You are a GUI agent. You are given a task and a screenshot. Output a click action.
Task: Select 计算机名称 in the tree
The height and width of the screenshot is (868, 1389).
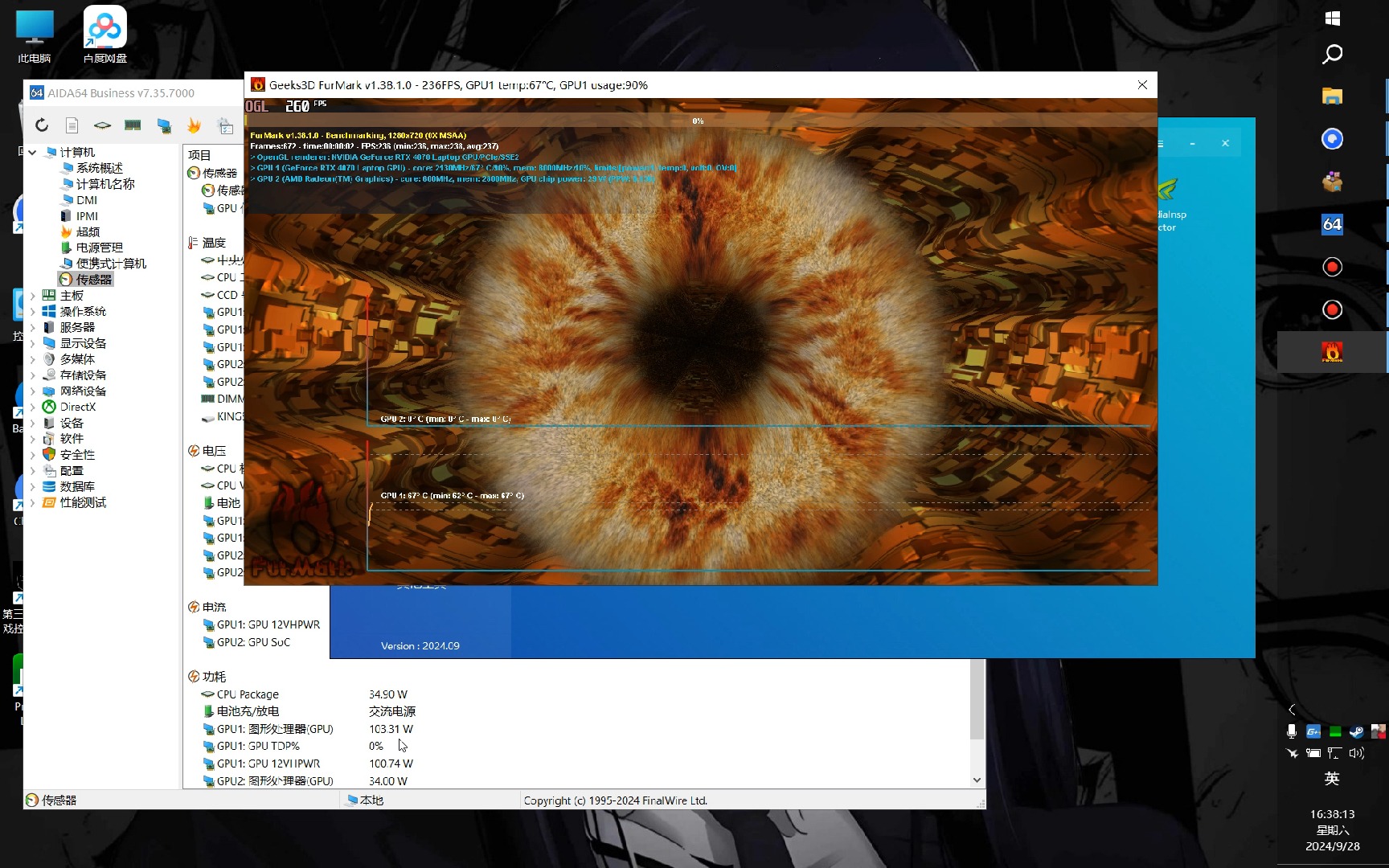click(105, 184)
